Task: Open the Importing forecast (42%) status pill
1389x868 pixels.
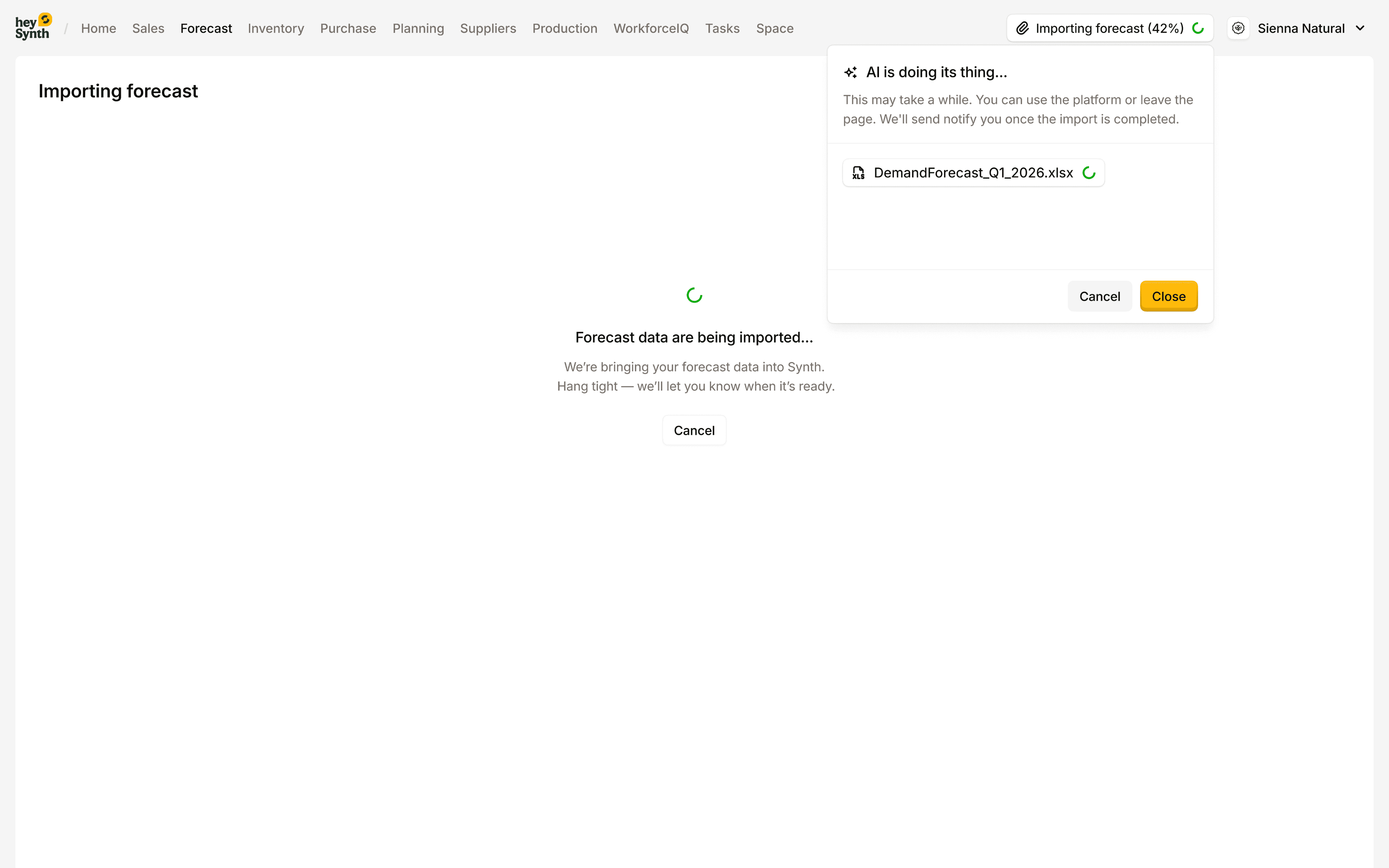Action: 1109,28
